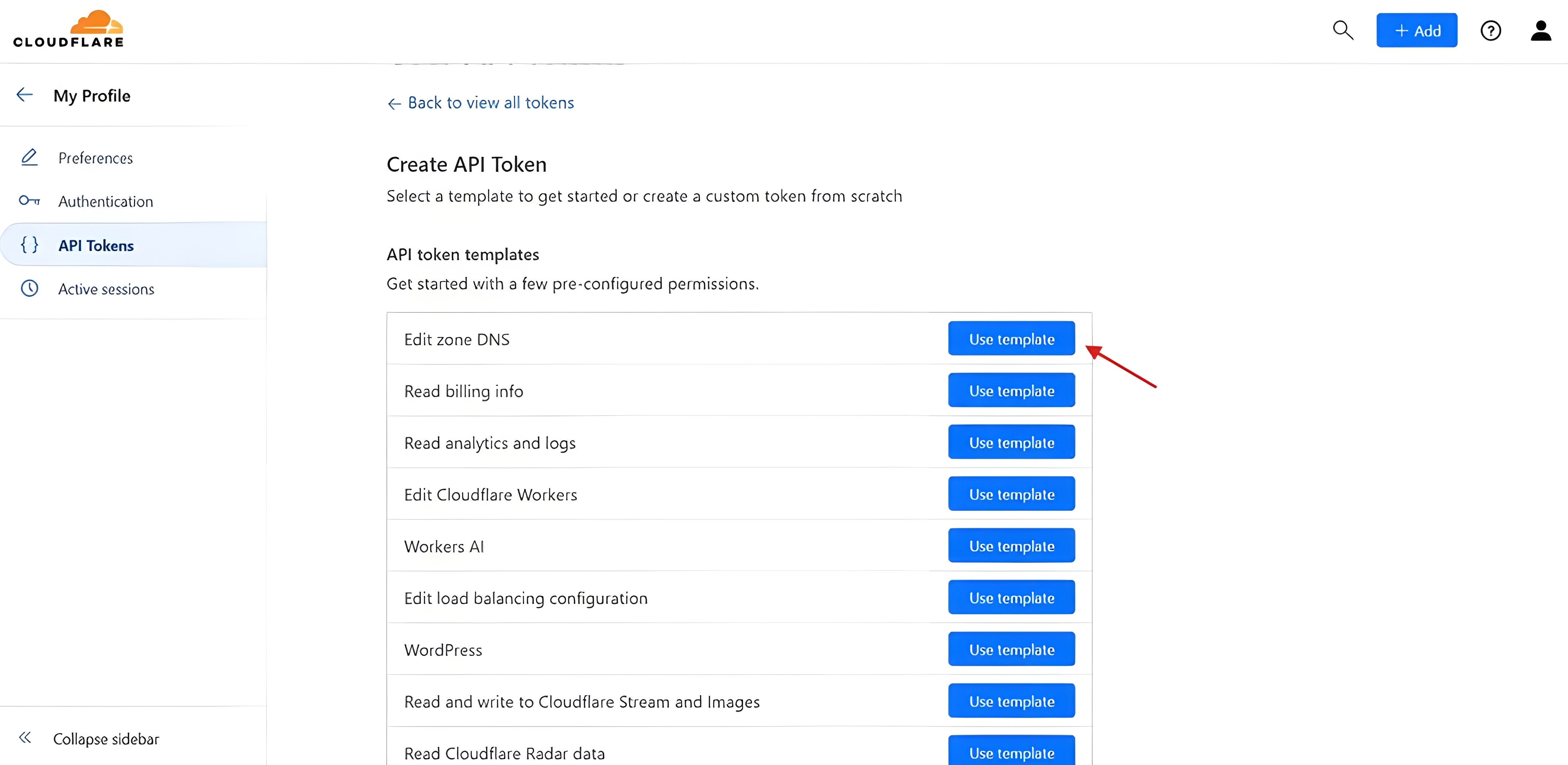This screenshot has height=765, width=1568.
Task: Click the Read analytics and logs text
Action: [x=490, y=444]
